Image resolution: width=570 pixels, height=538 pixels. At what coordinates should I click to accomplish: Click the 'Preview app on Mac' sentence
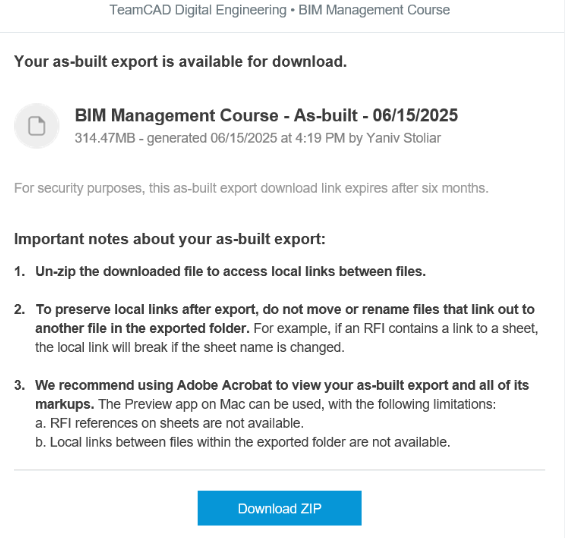pos(297,404)
